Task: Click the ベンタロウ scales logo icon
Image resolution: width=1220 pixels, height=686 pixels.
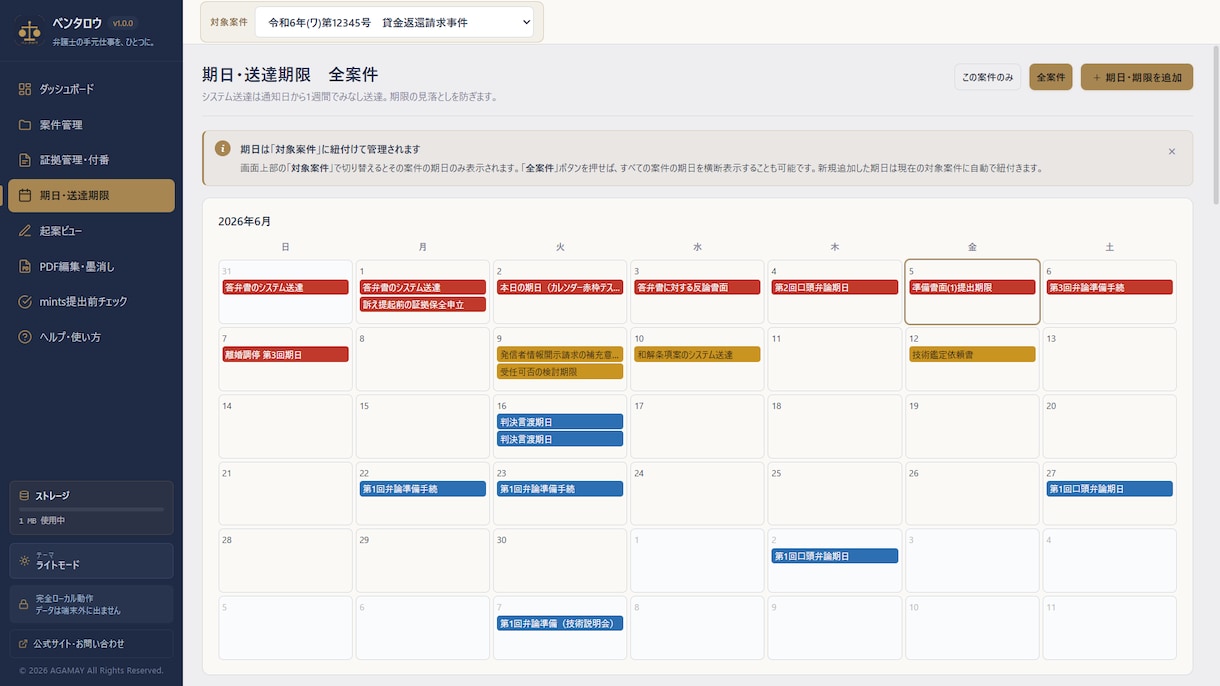Action: click(30, 32)
